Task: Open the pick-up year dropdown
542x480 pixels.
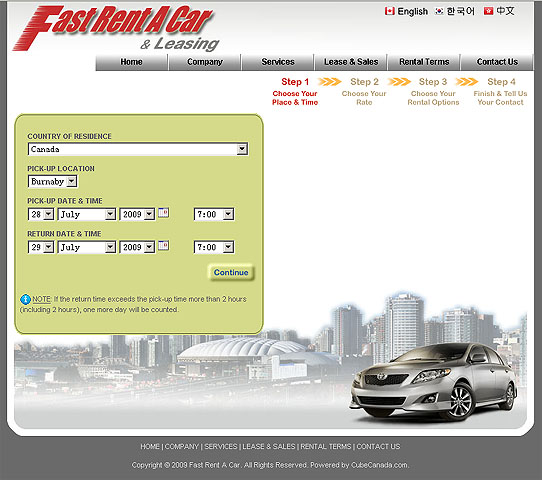Action: [x=137, y=214]
